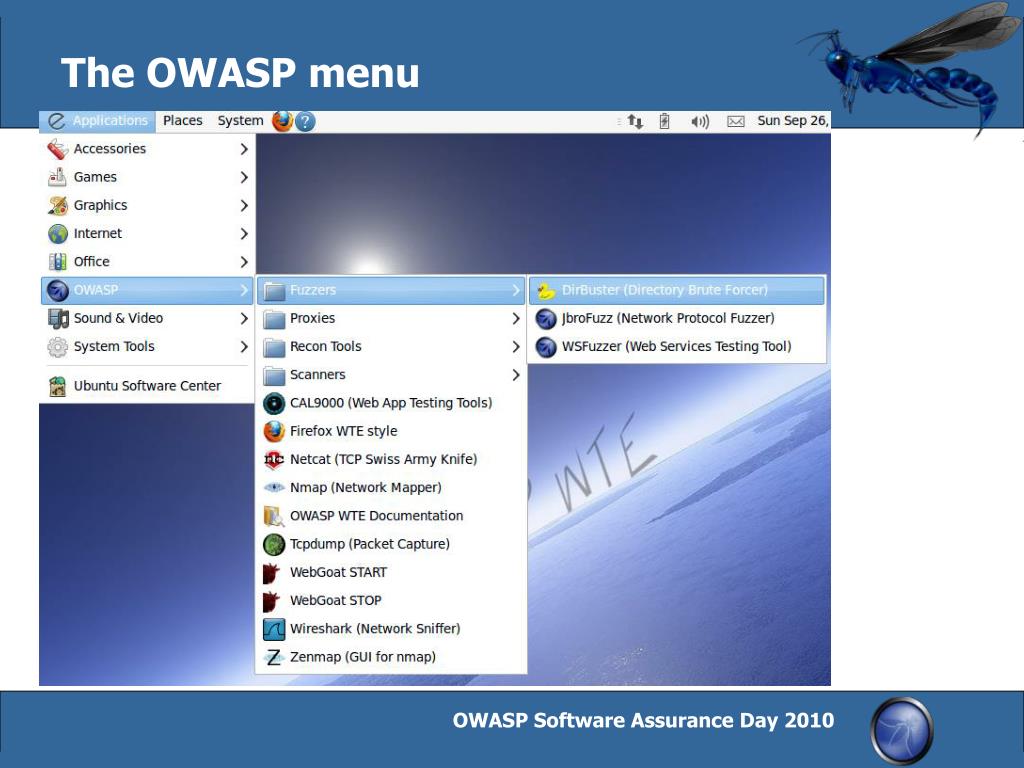Image resolution: width=1024 pixels, height=768 pixels.
Task: Click the Office category icon
Action: pyautogui.click(x=57, y=261)
